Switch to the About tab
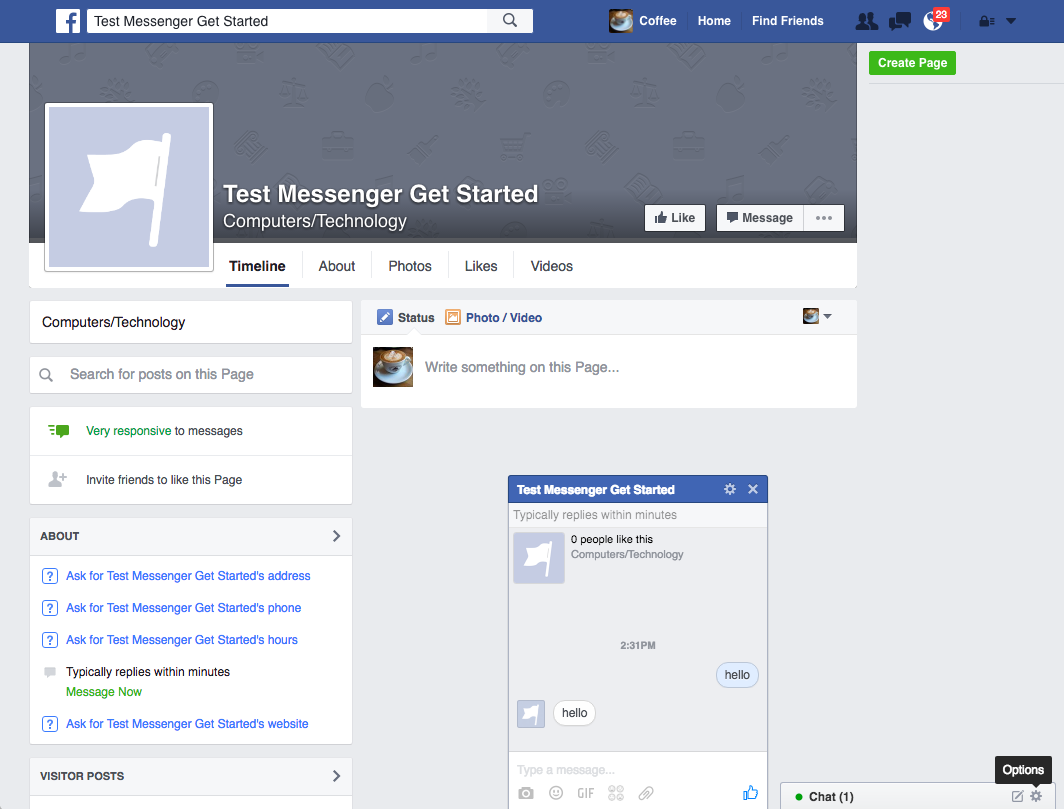The height and width of the screenshot is (809, 1064). coord(337,266)
